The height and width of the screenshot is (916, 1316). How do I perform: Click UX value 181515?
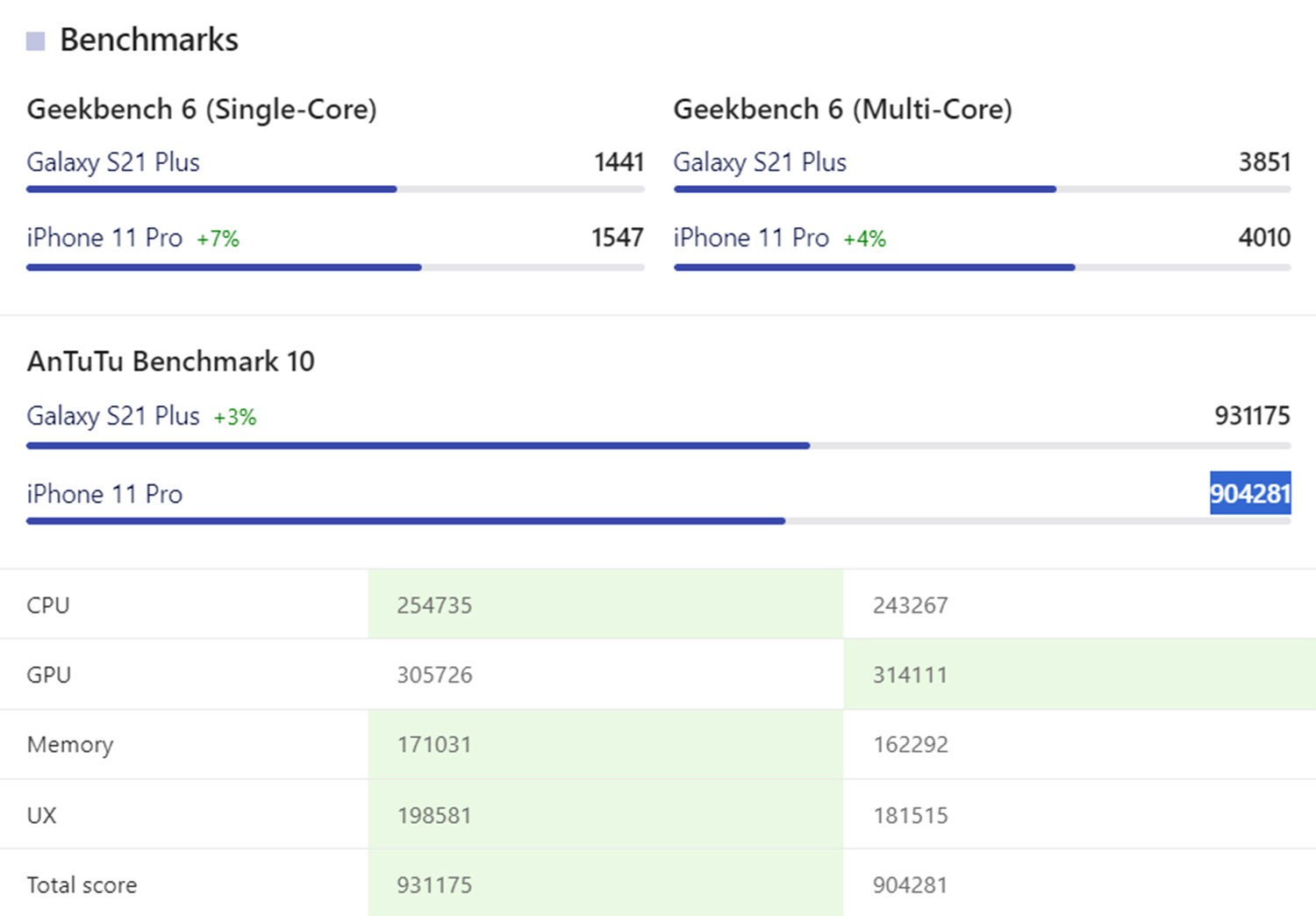pos(910,815)
